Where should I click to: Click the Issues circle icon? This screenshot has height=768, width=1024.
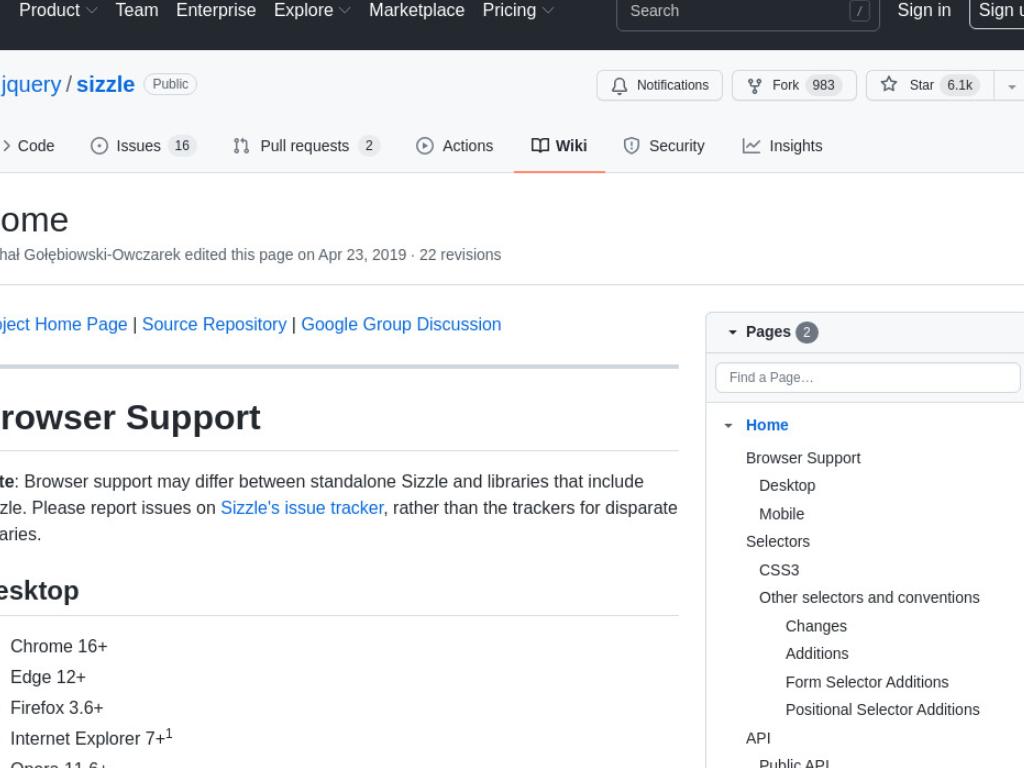pyautogui.click(x=99, y=146)
